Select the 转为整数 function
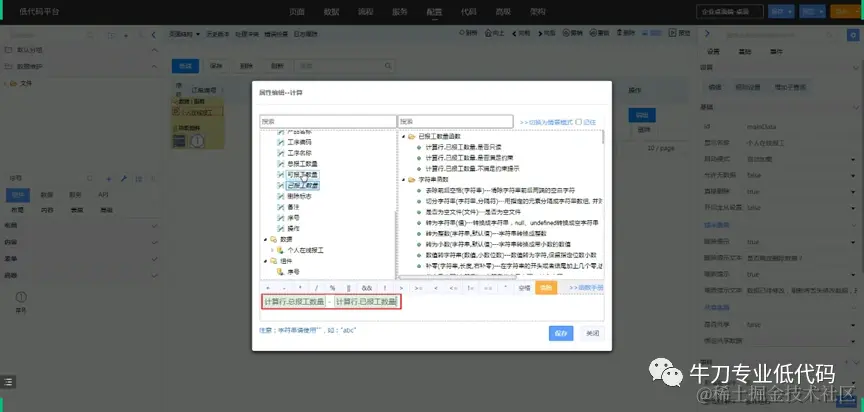Viewport: 864px width, 412px height. [484, 234]
